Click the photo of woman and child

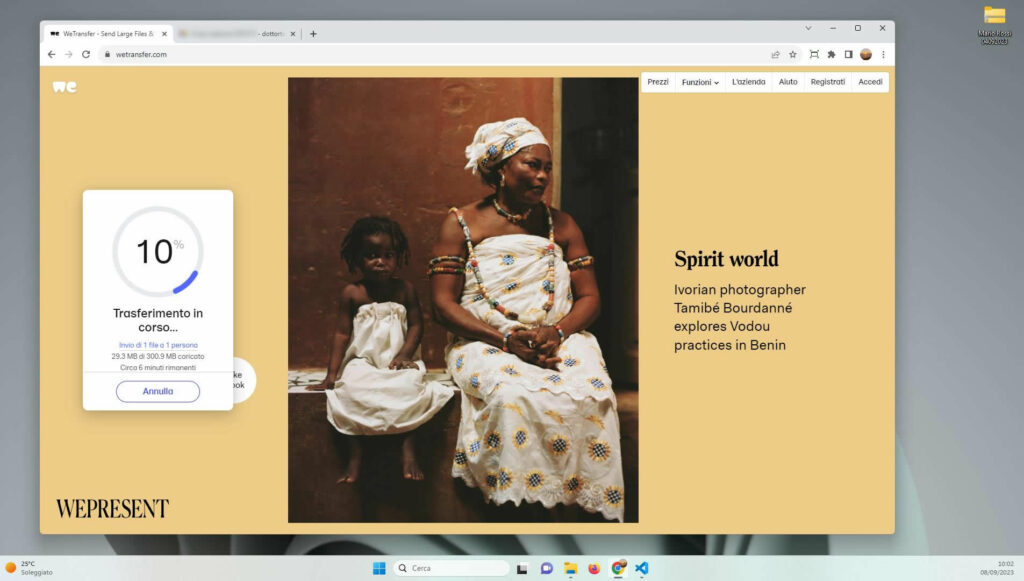463,300
